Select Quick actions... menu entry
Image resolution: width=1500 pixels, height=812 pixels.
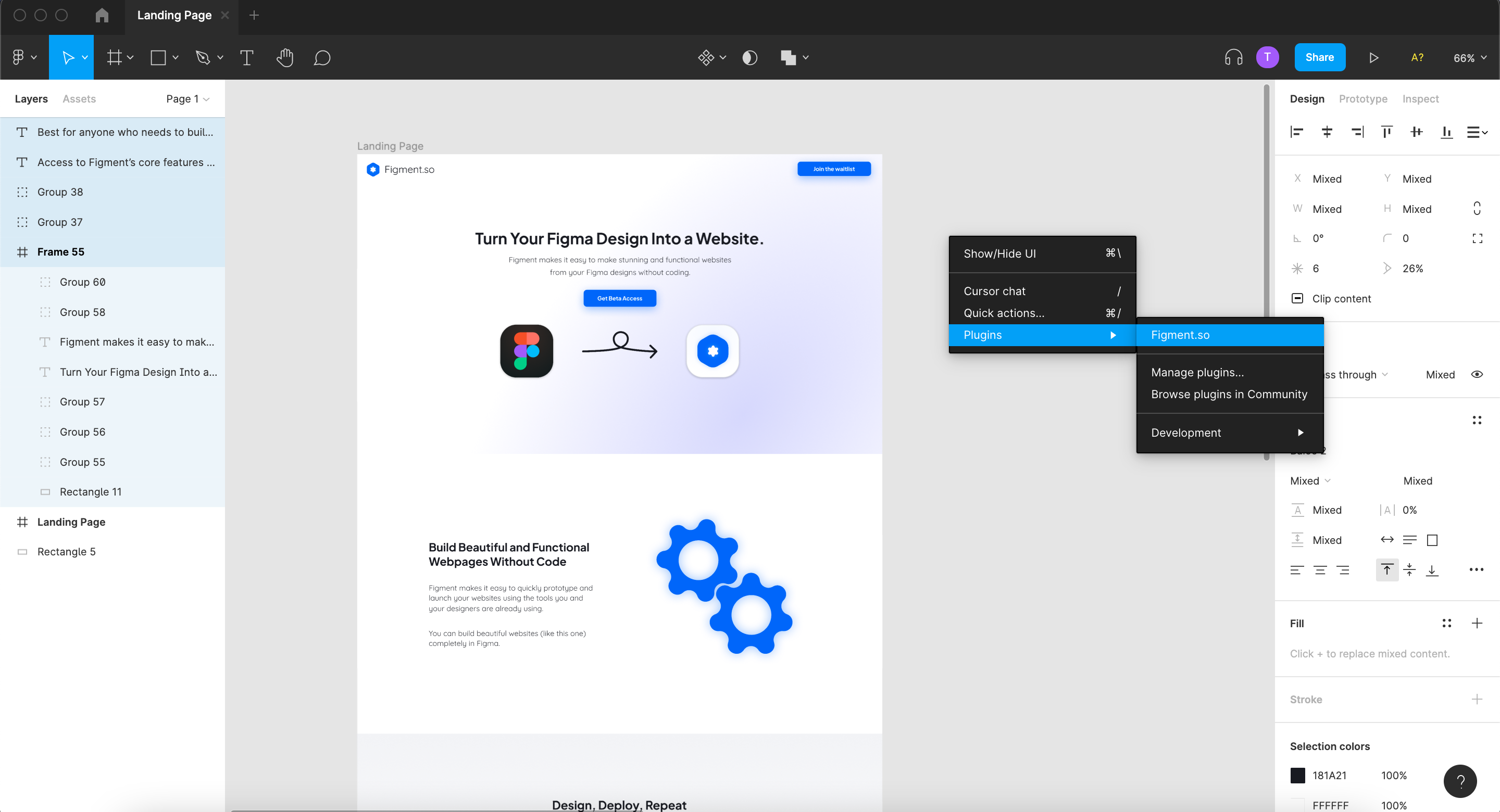click(x=1042, y=313)
